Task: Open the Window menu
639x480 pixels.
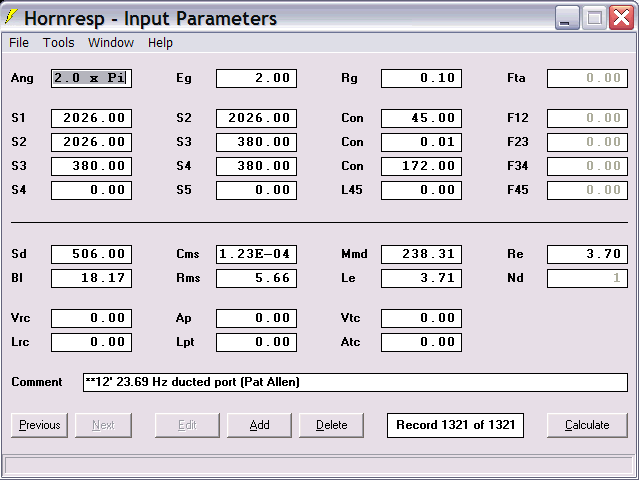Action: tap(111, 43)
